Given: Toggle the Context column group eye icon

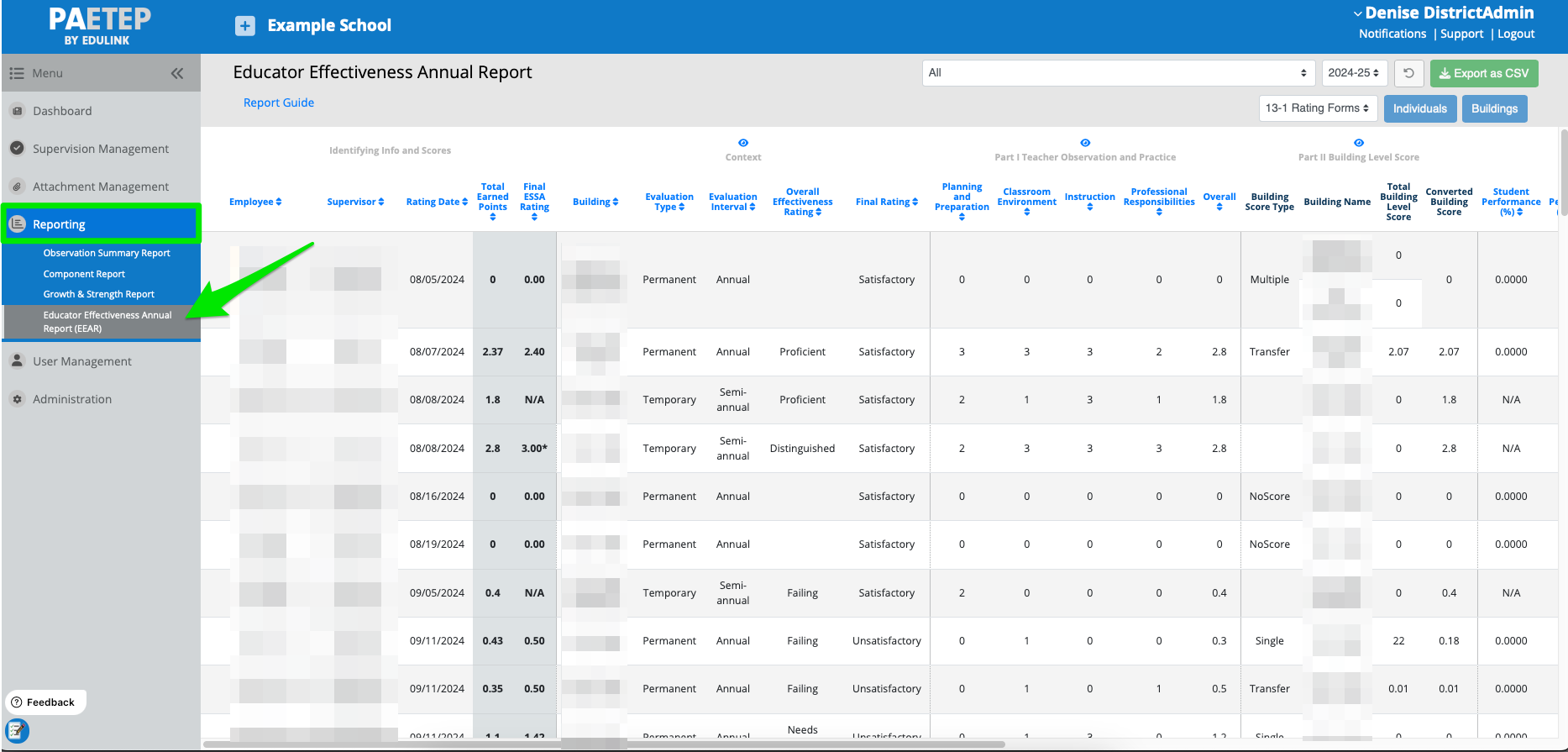Looking at the screenshot, I should [743, 143].
